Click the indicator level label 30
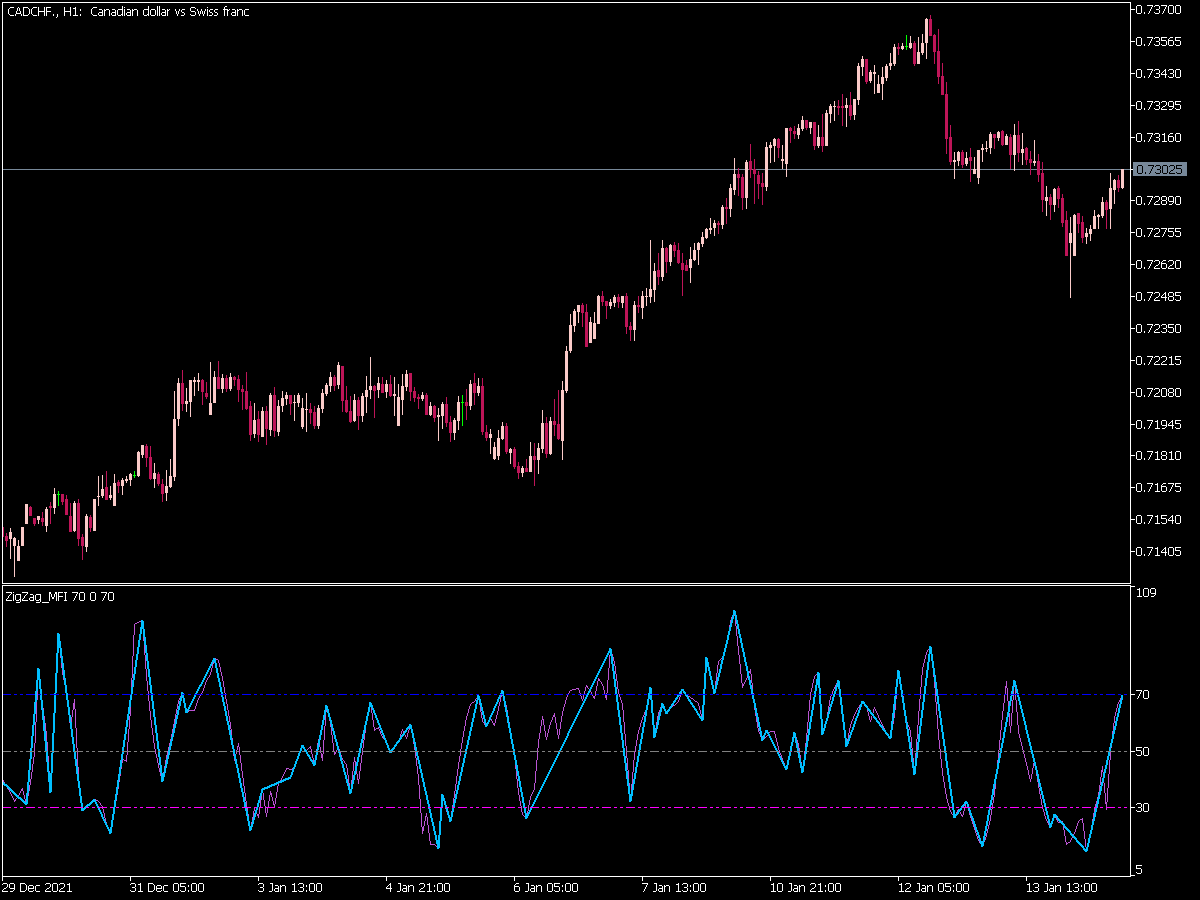 (x=1145, y=808)
